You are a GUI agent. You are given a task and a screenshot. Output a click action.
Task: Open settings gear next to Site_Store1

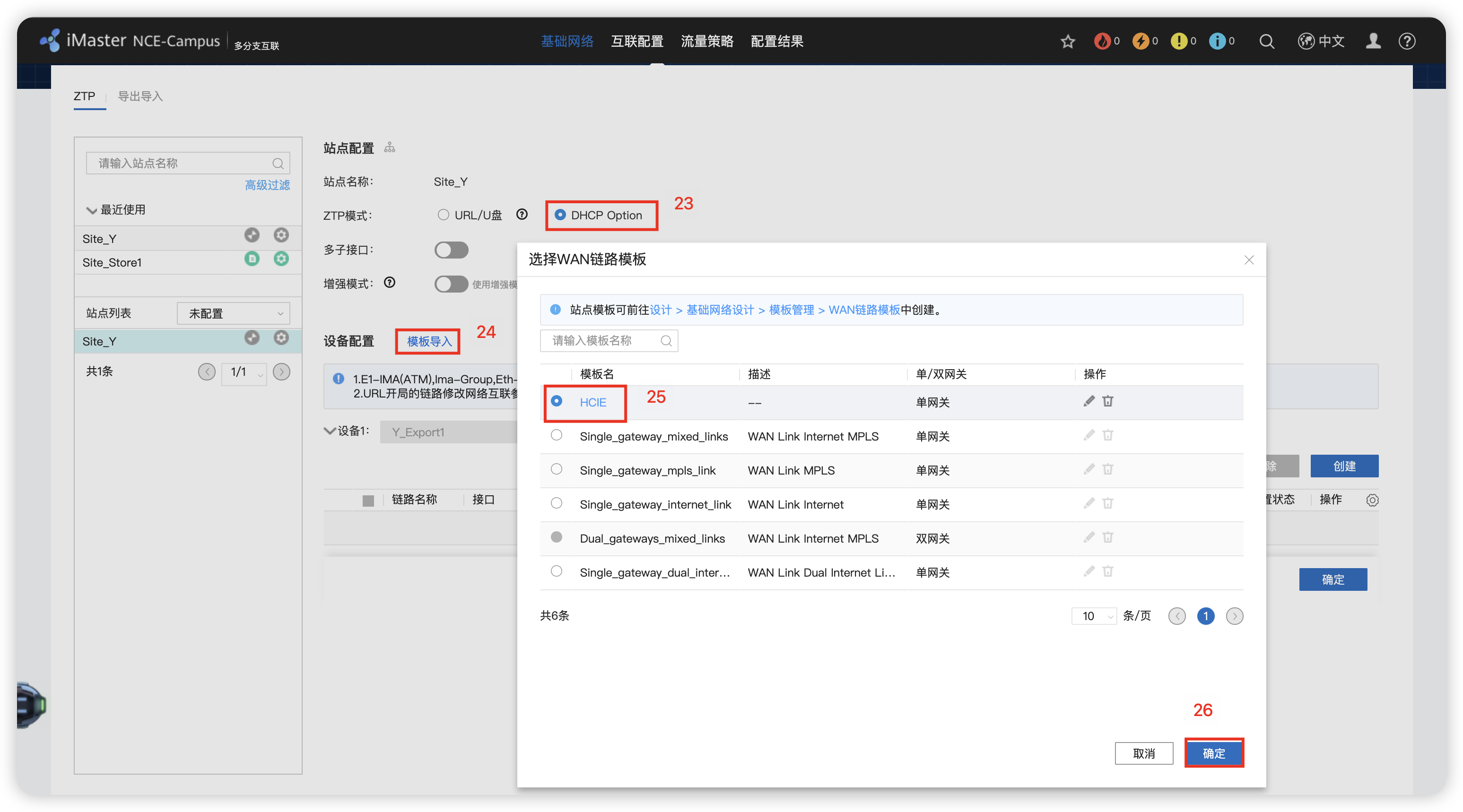coord(281,259)
